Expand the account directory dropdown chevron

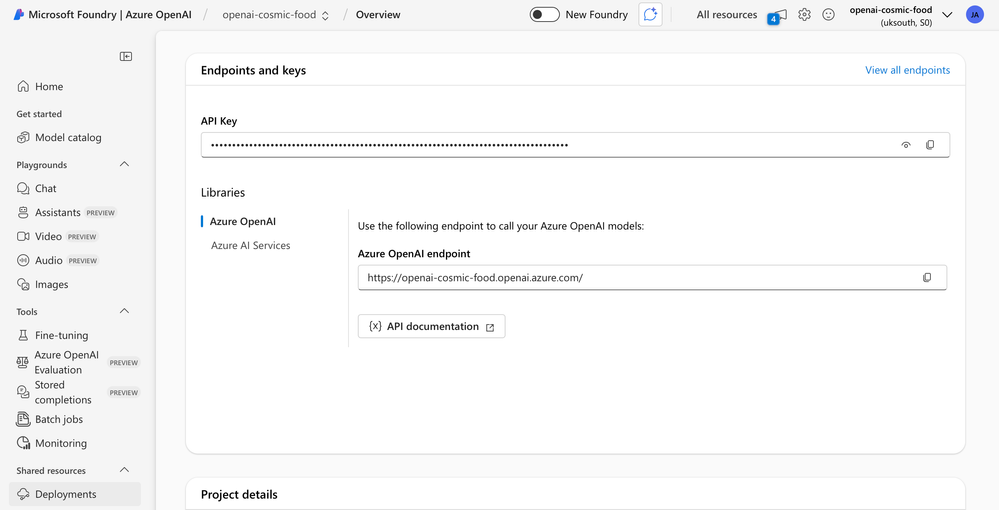tap(947, 15)
